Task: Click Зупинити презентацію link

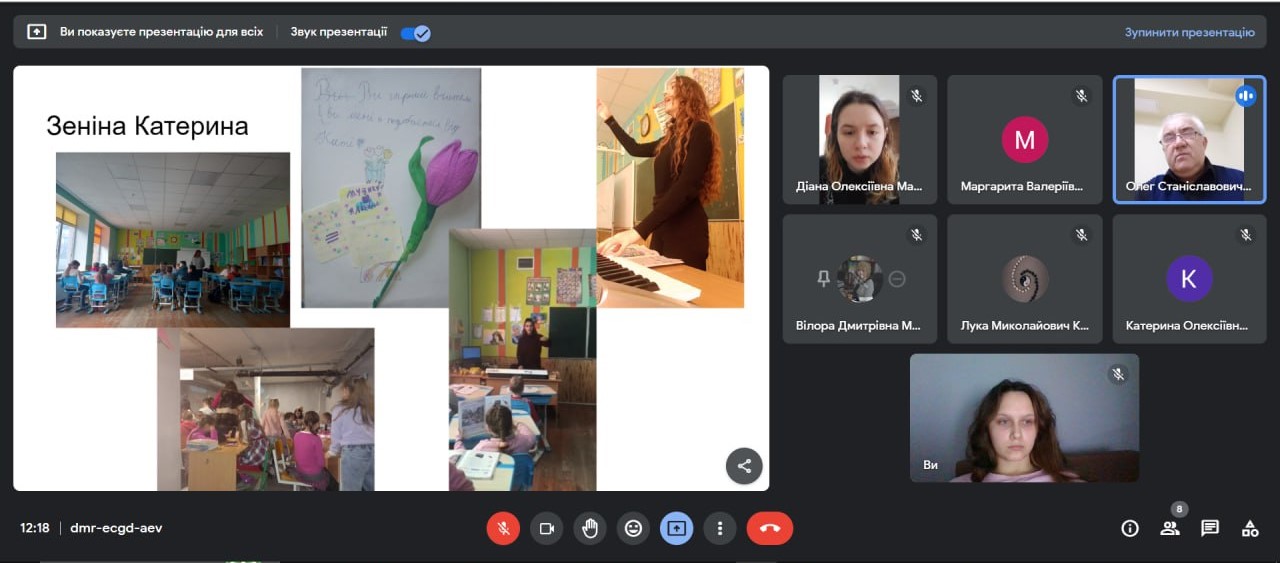Action: 1189,32
